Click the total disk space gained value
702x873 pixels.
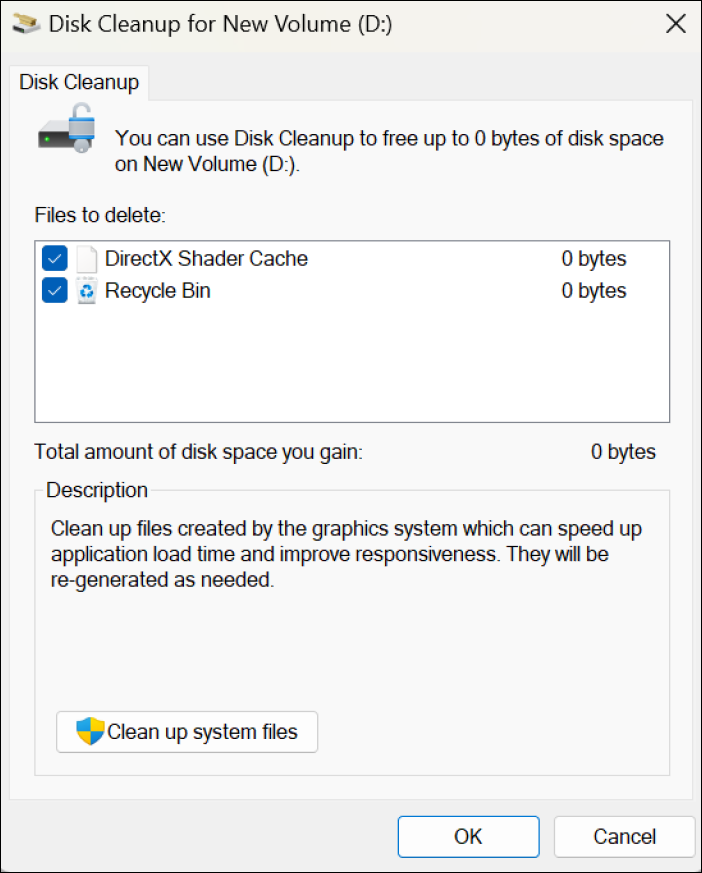(623, 452)
